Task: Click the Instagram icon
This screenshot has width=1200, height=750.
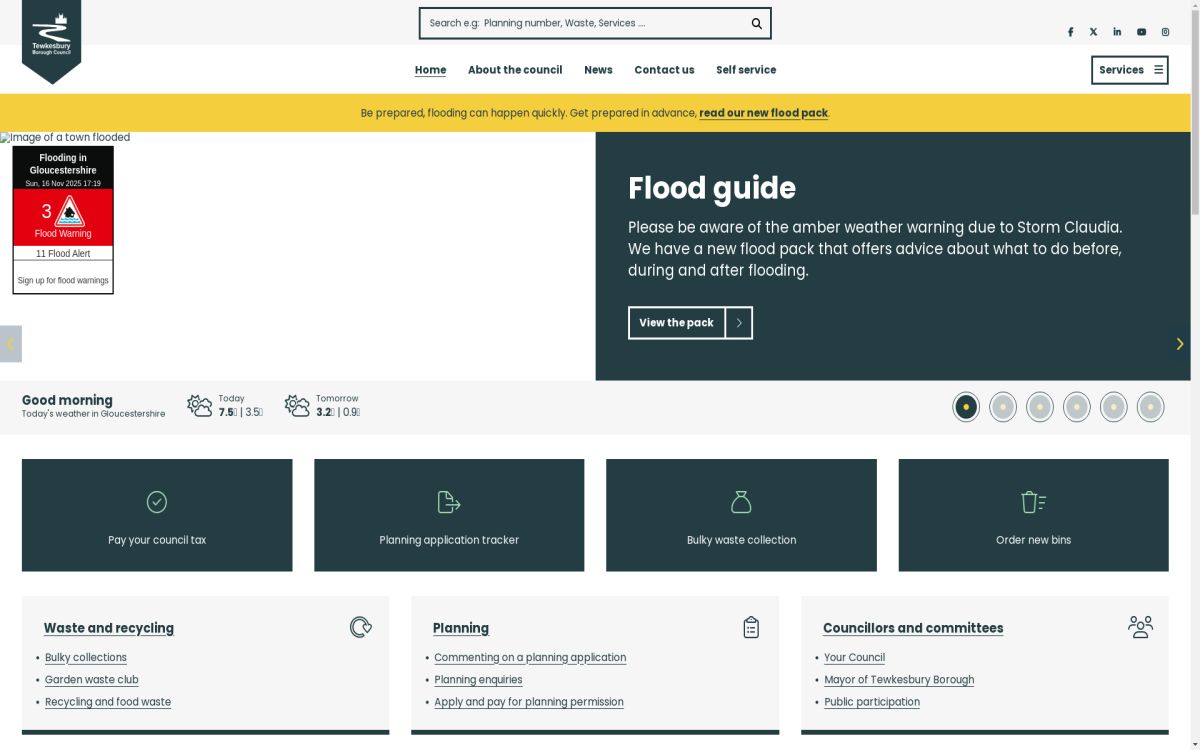Action: 1165,31
